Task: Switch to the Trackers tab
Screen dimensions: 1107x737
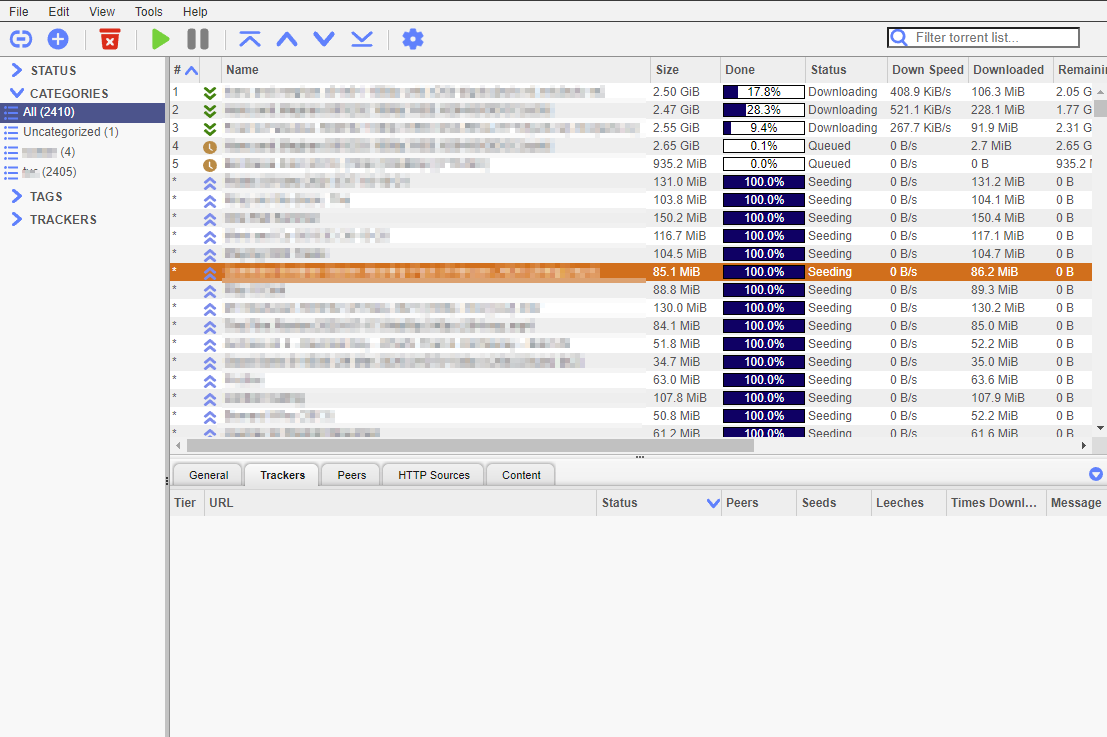Action: pos(282,475)
